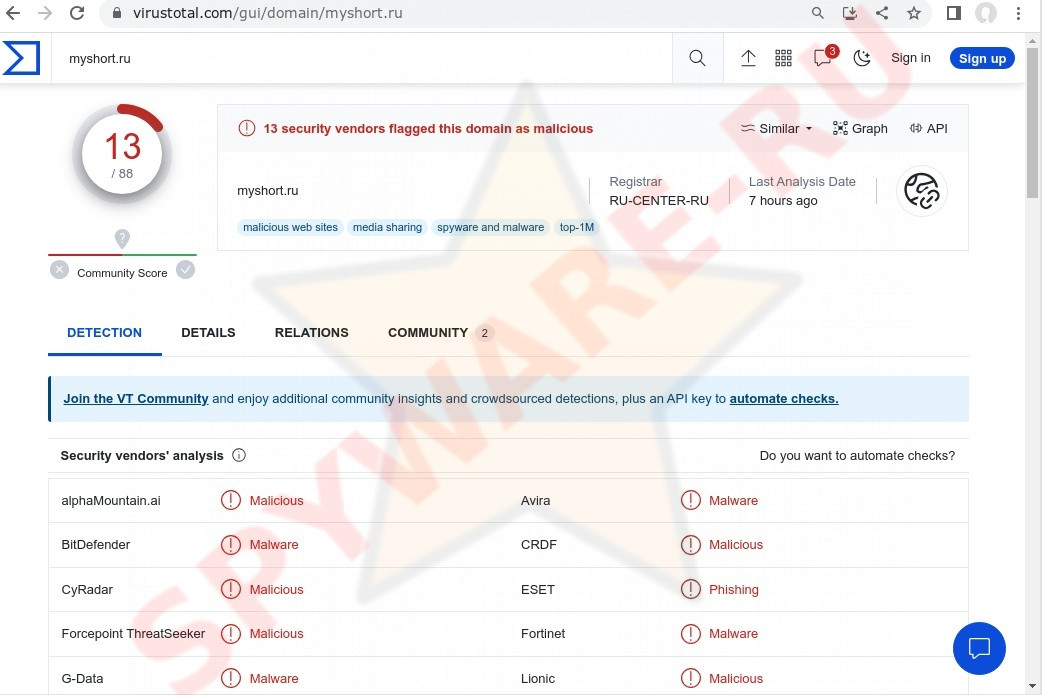
Task: Click the media sharing tag
Action: point(387,227)
